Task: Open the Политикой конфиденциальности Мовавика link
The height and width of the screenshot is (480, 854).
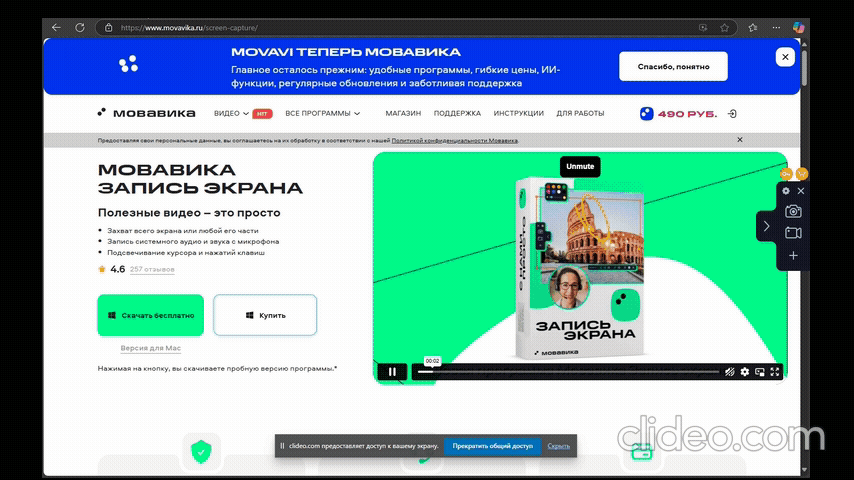Action: click(x=454, y=141)
